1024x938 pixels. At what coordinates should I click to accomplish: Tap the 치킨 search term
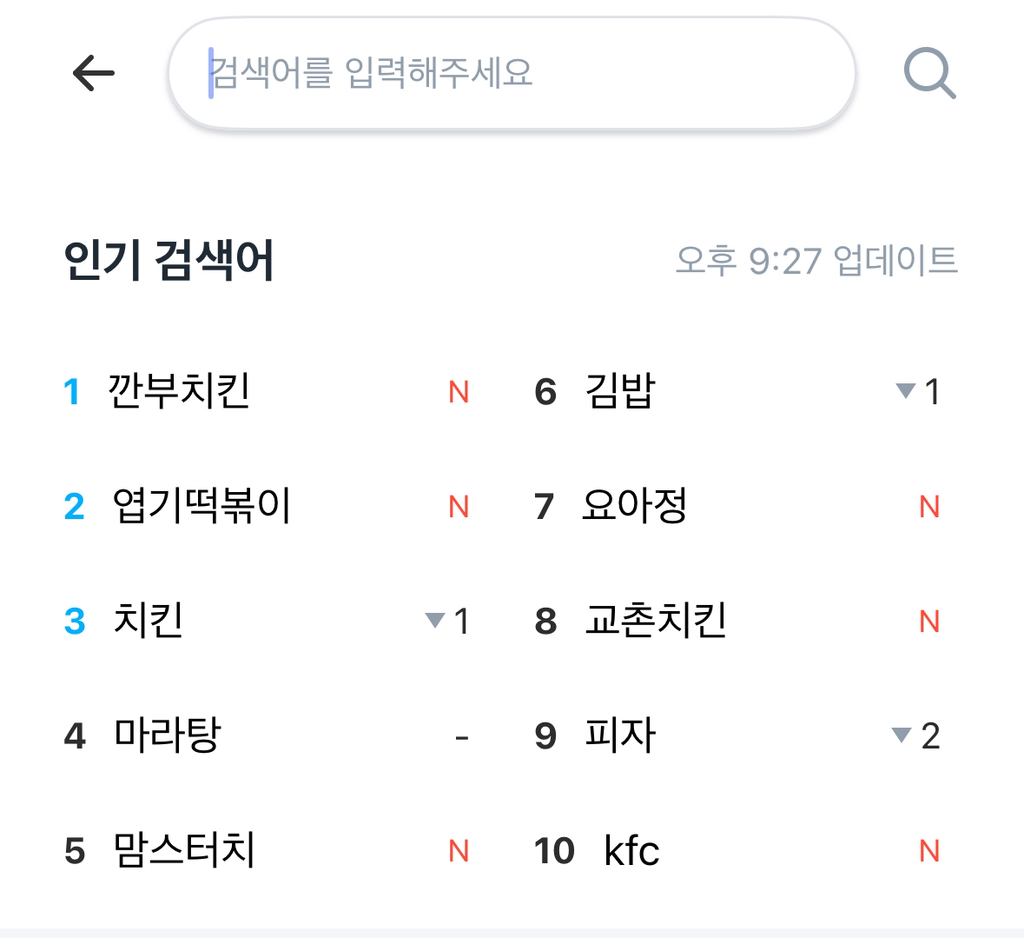point(148,621)
